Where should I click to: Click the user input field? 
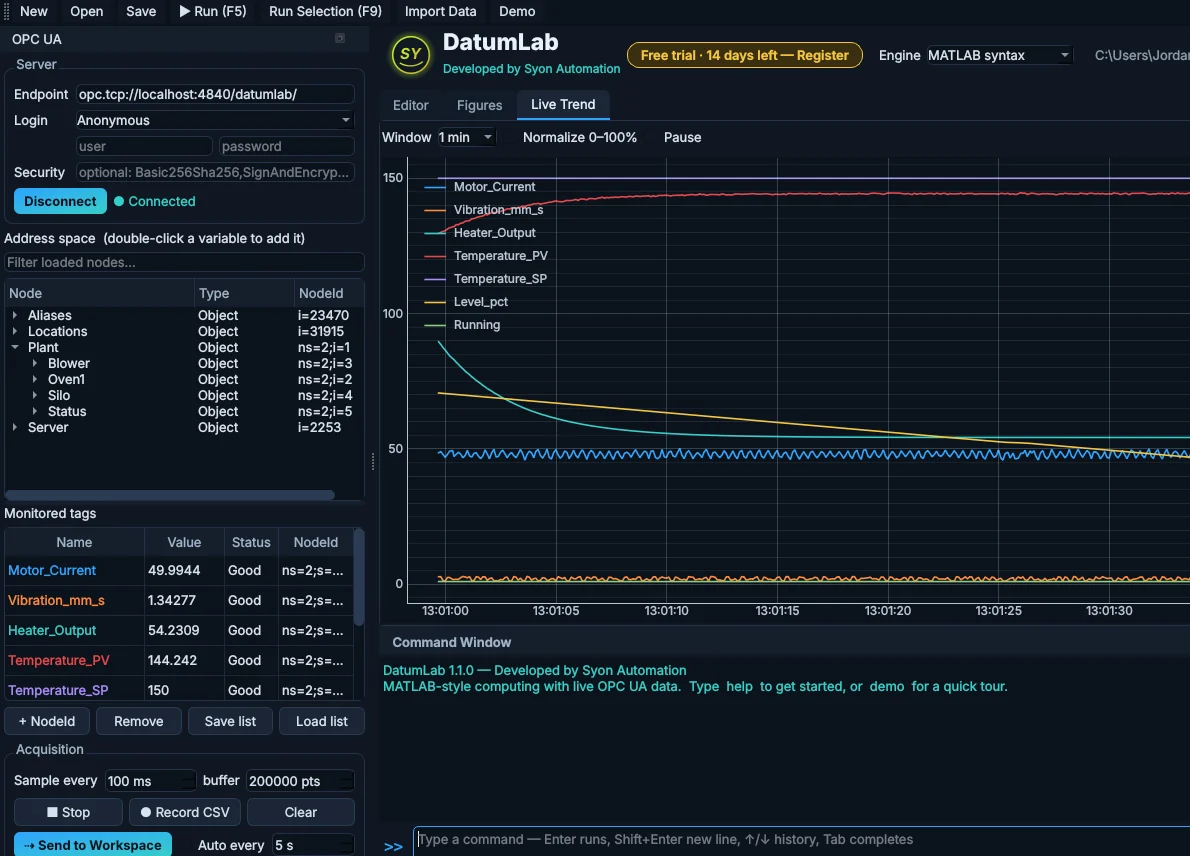143,146
